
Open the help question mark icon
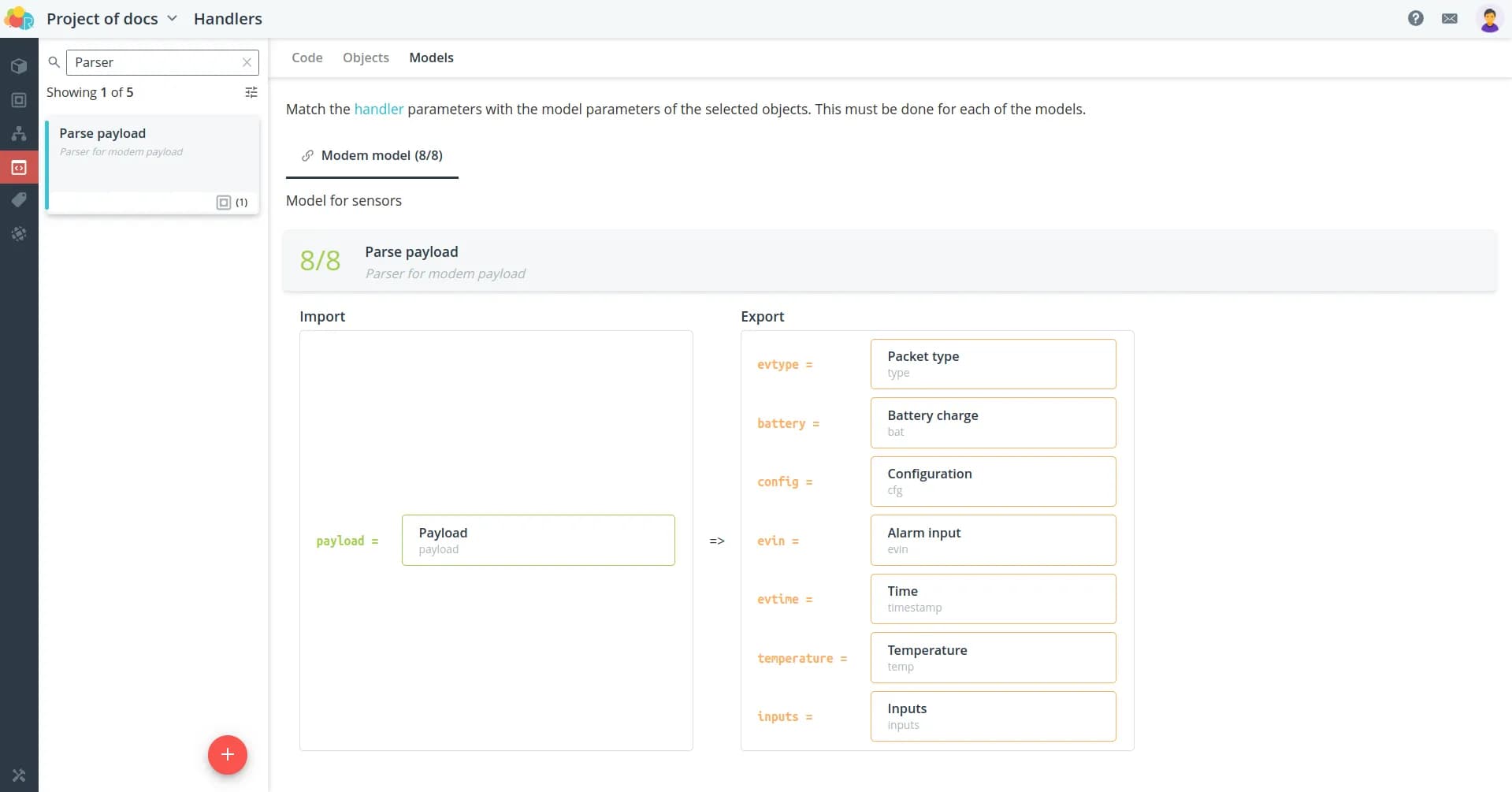[x=1415, y=18]
